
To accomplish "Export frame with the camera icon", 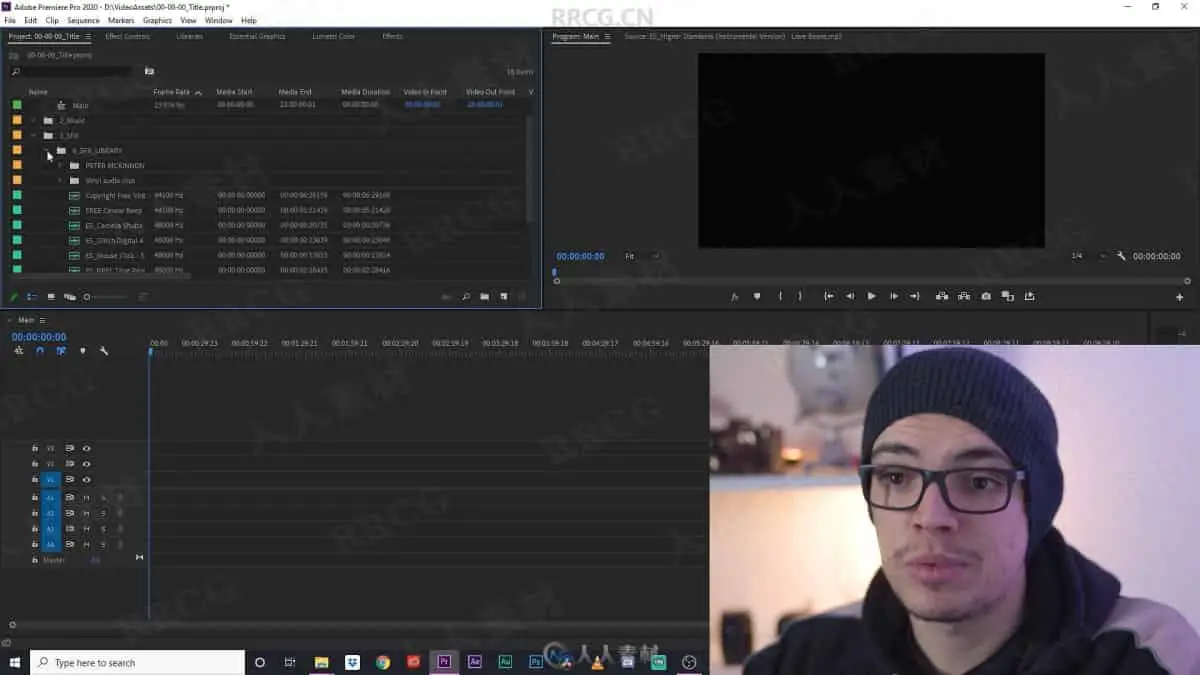I will coord(986,296).
